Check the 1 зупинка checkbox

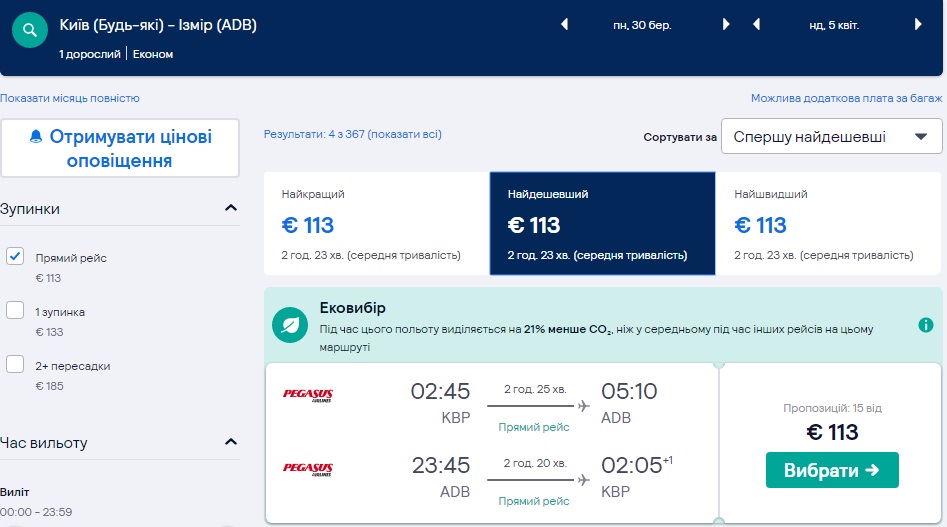pos(15,311)
